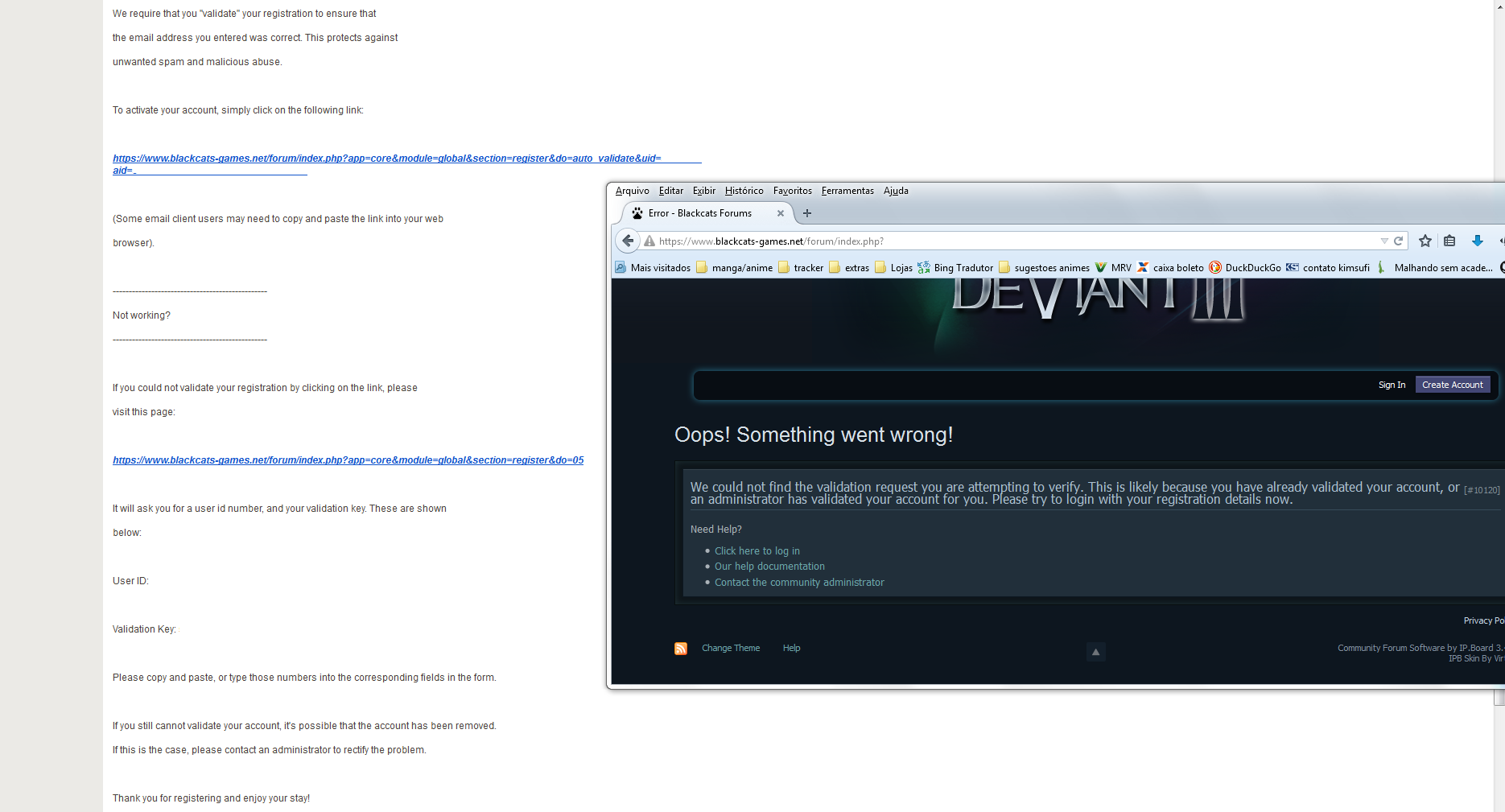The image size is (1505, 812).
Task: Click the Change Theme link
Action: click(x=731, y=649)
